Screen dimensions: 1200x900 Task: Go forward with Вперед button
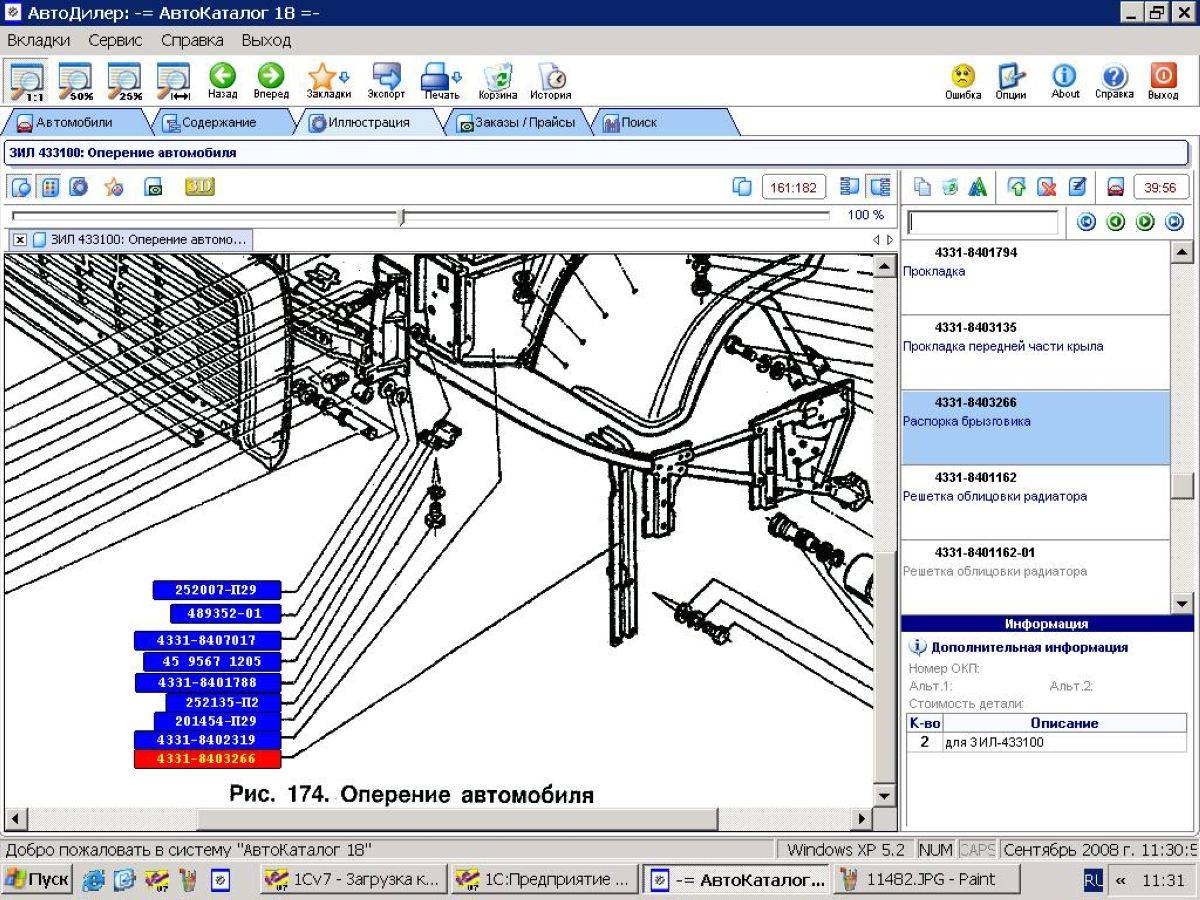[271, 81]
